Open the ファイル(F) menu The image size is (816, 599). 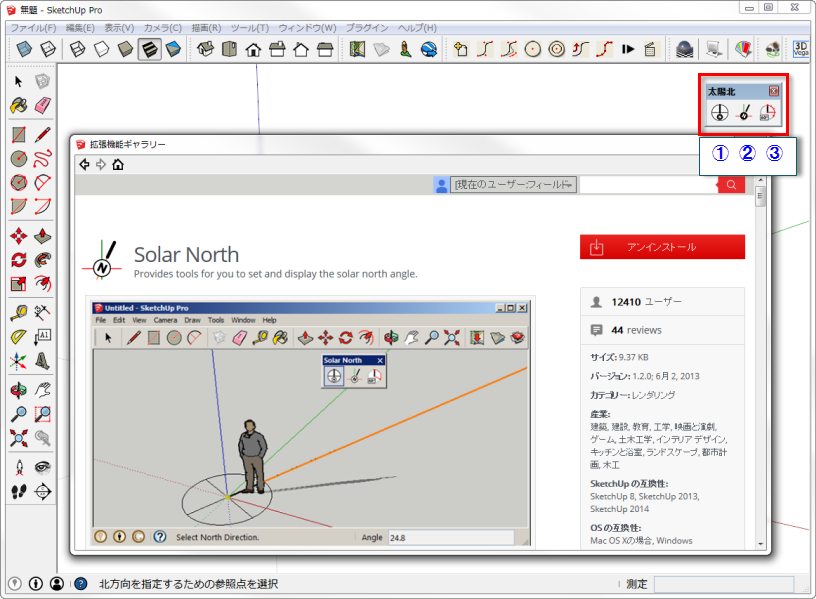pyautogui.click(x=33, y=27)
